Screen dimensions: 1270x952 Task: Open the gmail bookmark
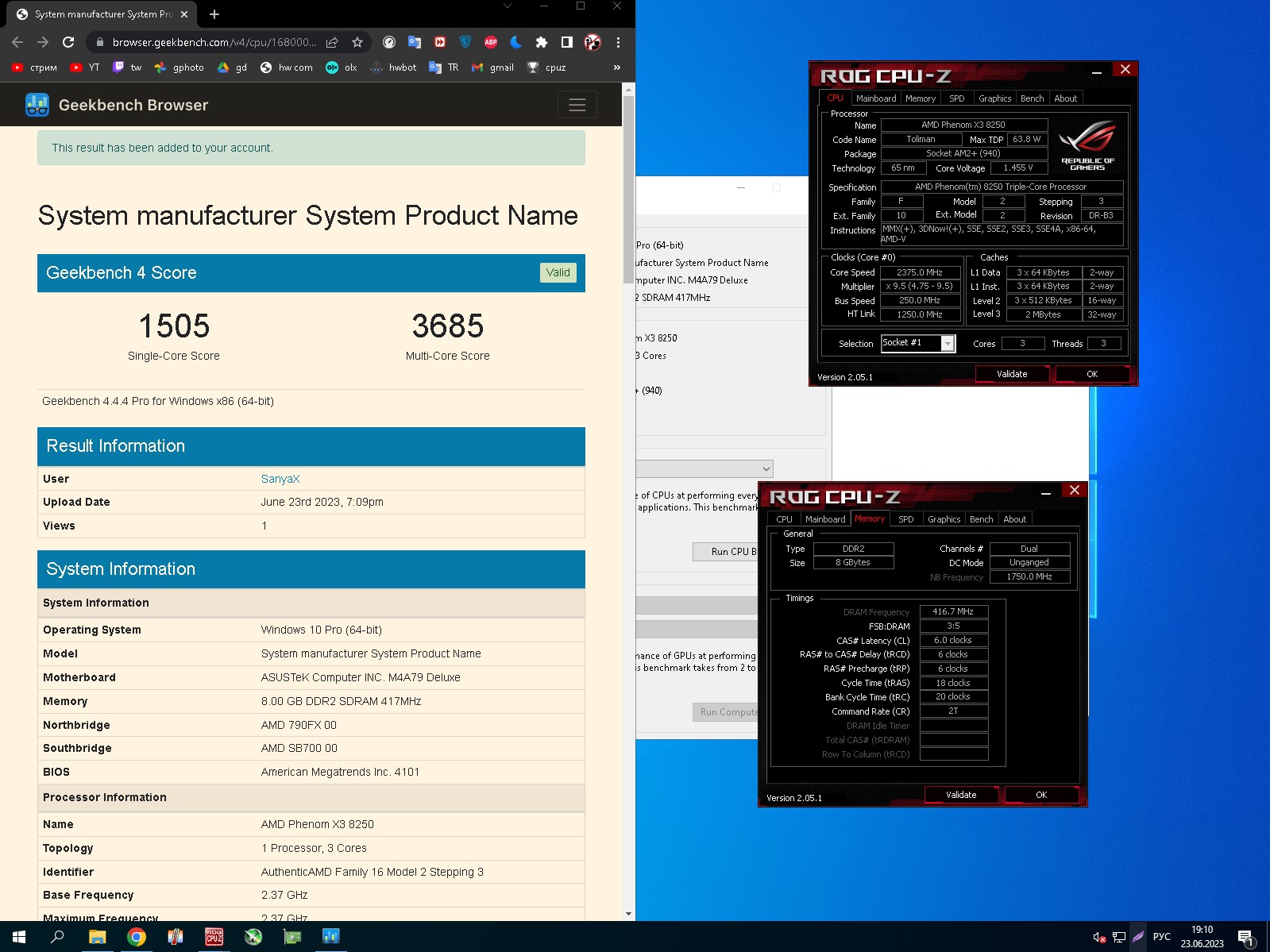492,67
